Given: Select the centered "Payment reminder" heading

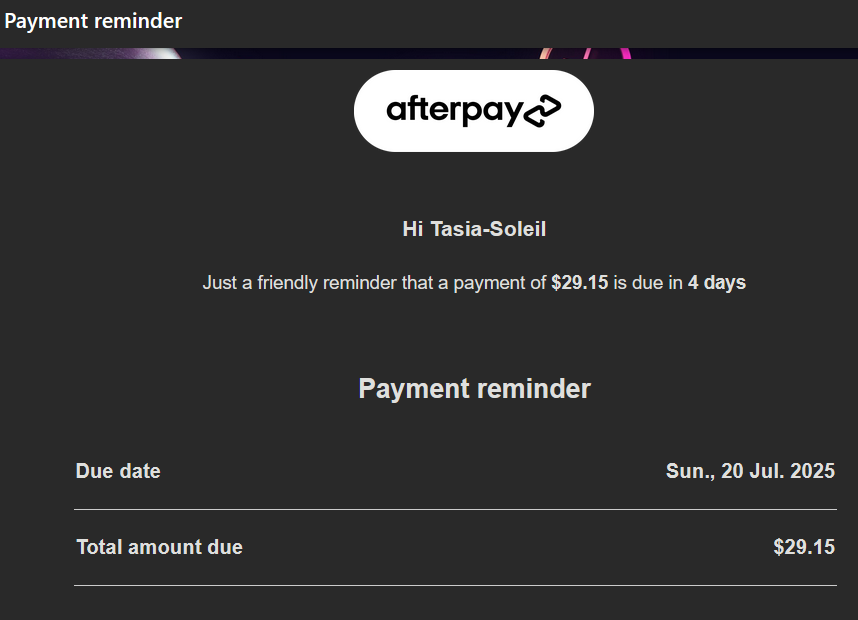Looking at the screenshot, I should click(474, 389).
